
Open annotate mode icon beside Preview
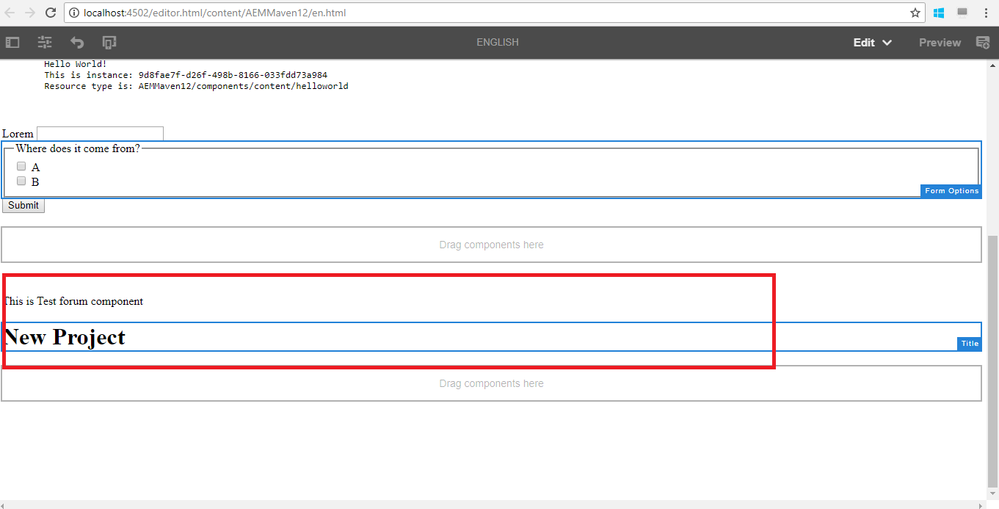pyautogui.click(x=983, y=43)
